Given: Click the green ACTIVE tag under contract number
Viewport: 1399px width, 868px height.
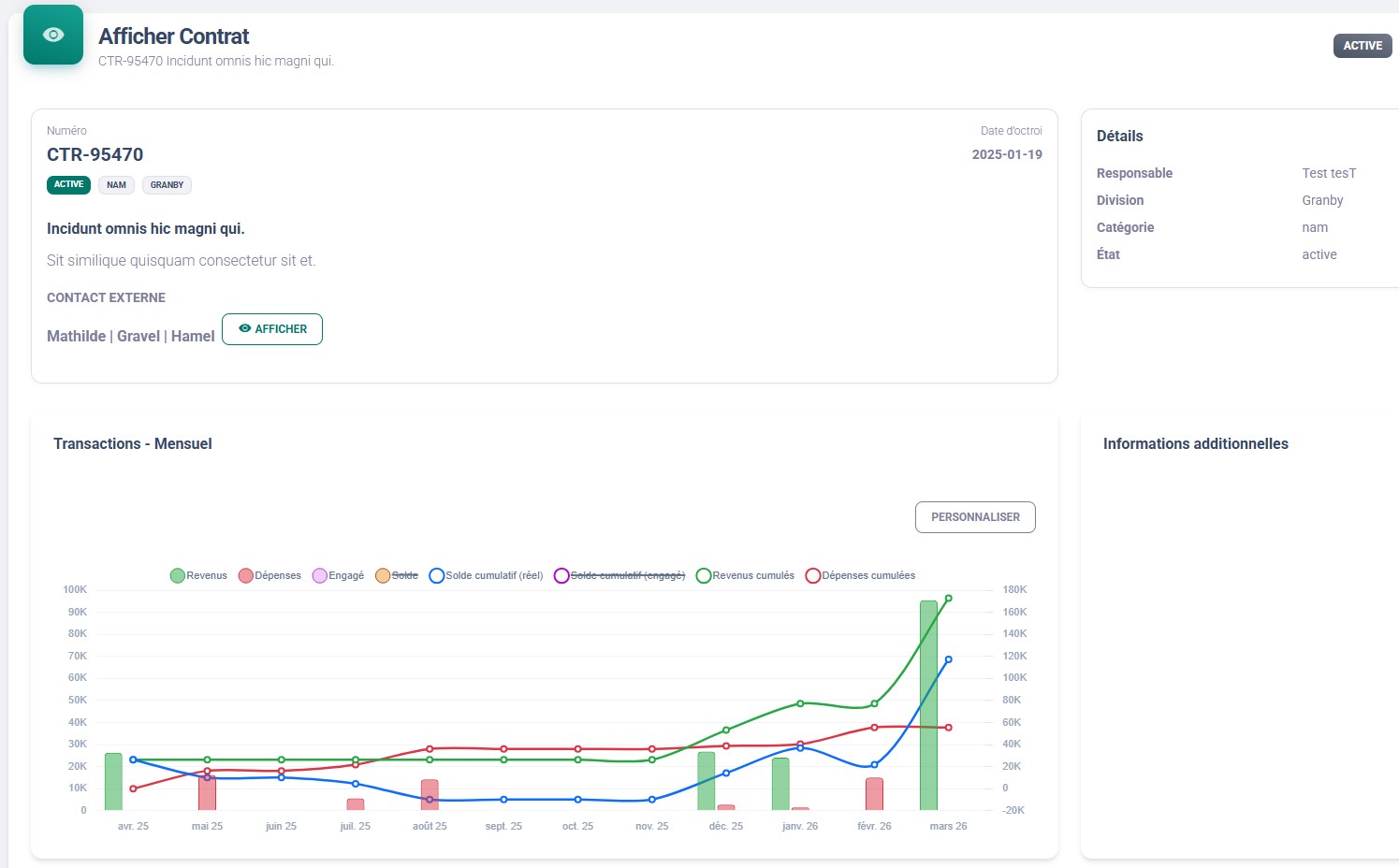Looking at the screenshot, I should pos(68,184).
